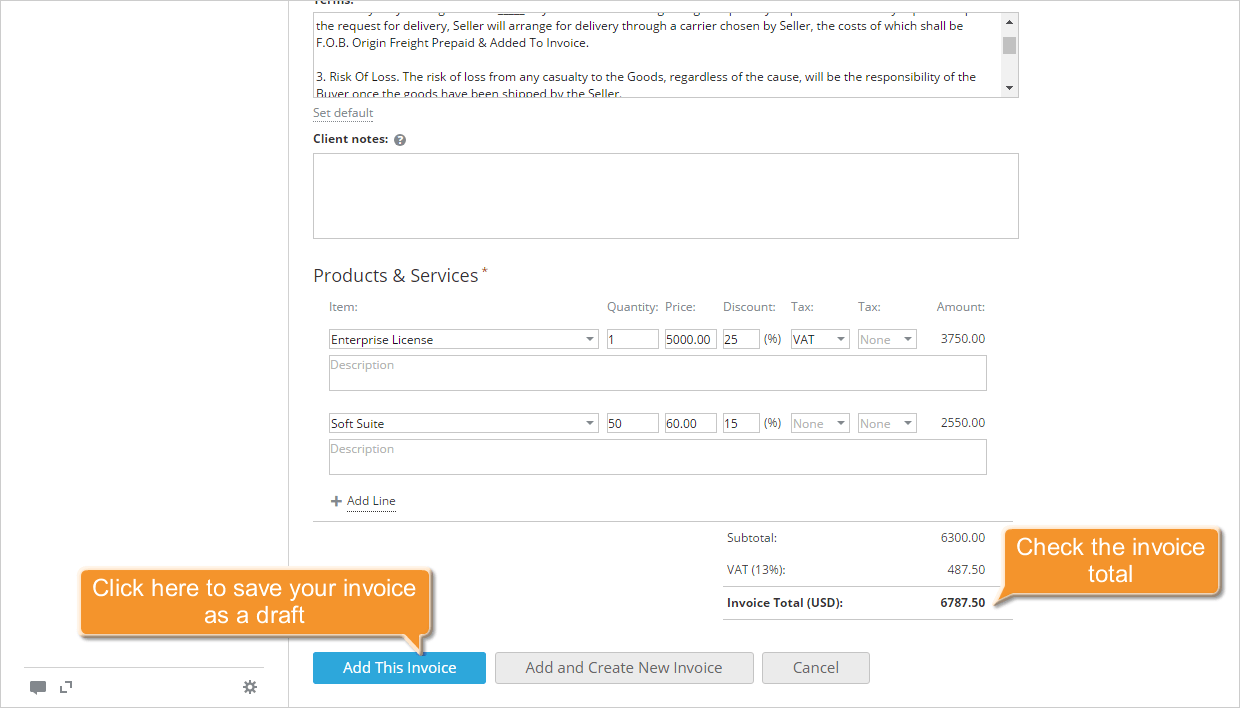Click the Cancel button
The image size is (1240, 708).
815,668
